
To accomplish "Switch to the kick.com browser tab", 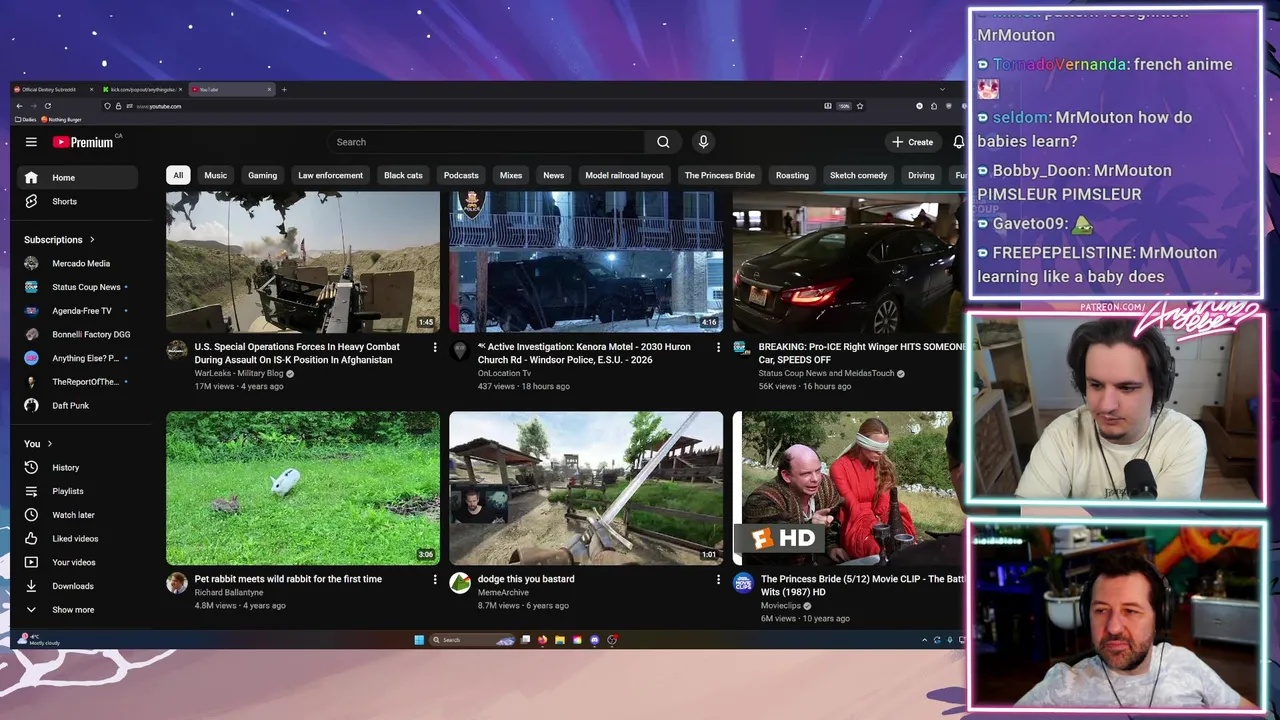I will [x=141, y=89].
